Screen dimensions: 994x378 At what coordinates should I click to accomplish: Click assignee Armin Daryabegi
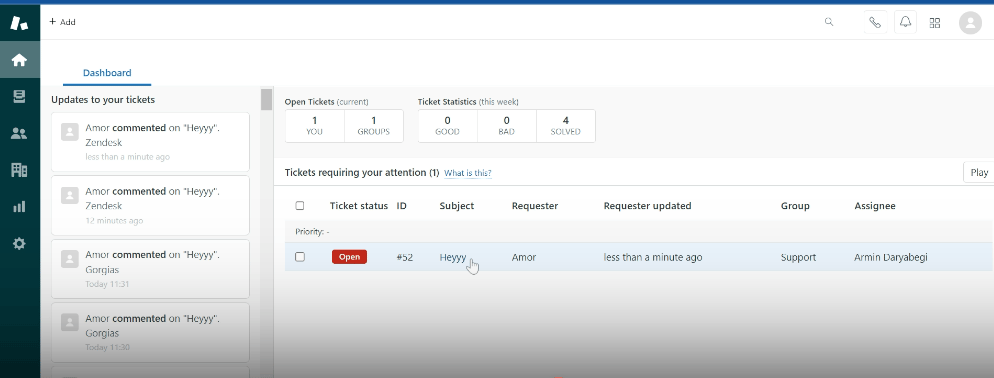click(x=891, y=257)
